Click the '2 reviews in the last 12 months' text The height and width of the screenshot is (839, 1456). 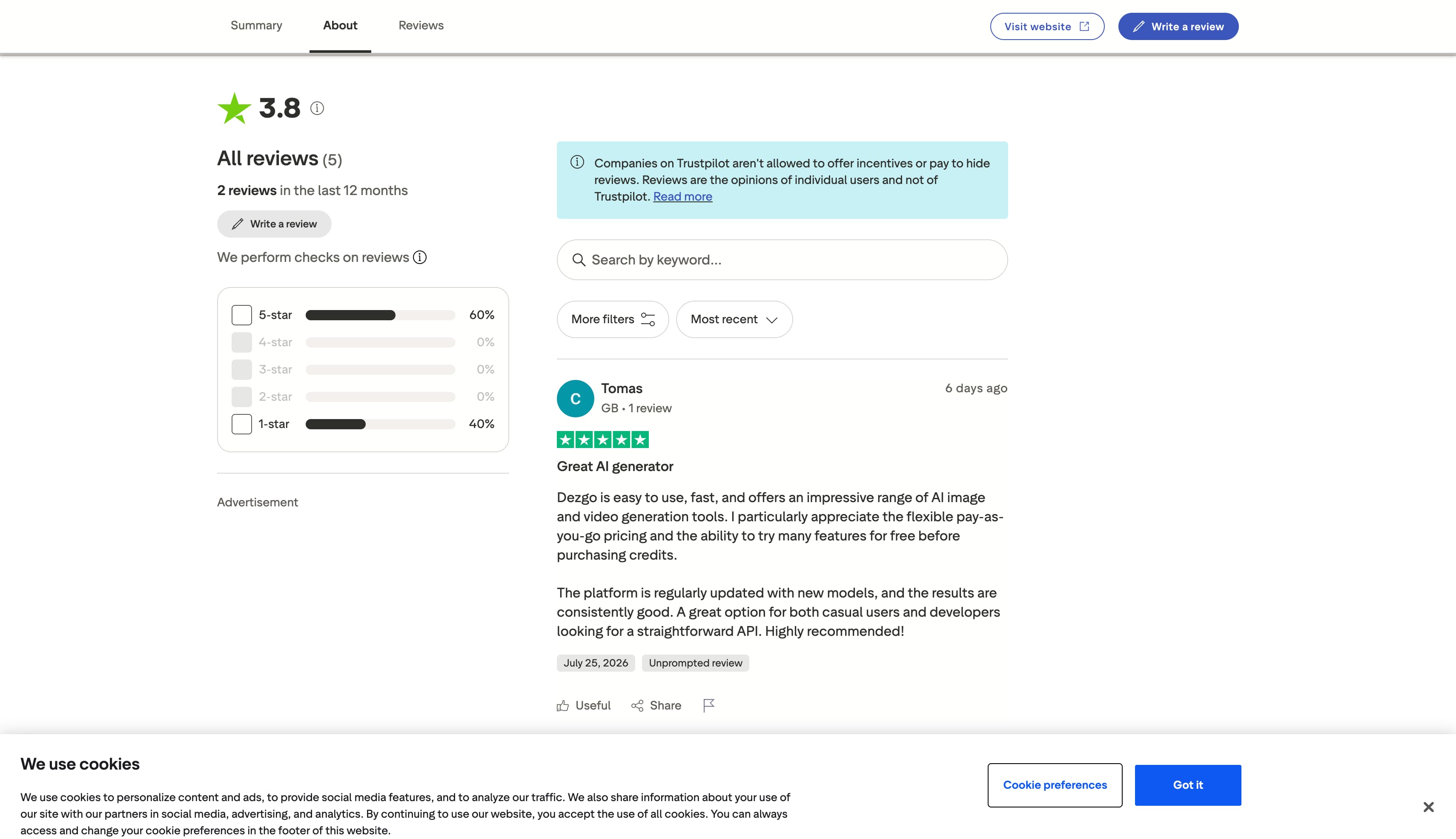point(312,191)
